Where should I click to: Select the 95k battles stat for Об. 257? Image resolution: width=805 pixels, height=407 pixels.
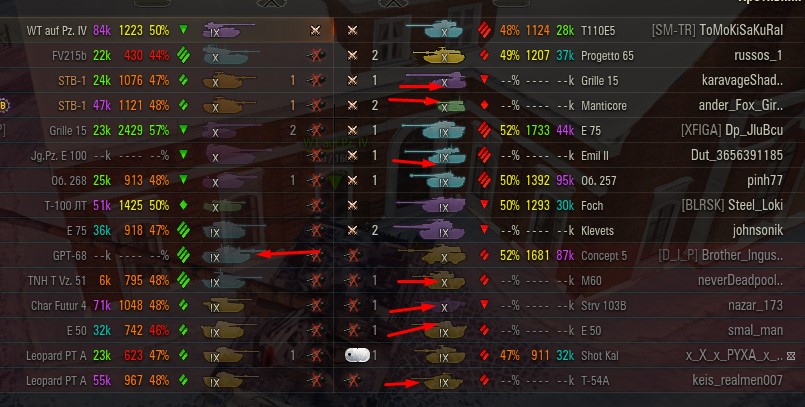pos(565,181)
